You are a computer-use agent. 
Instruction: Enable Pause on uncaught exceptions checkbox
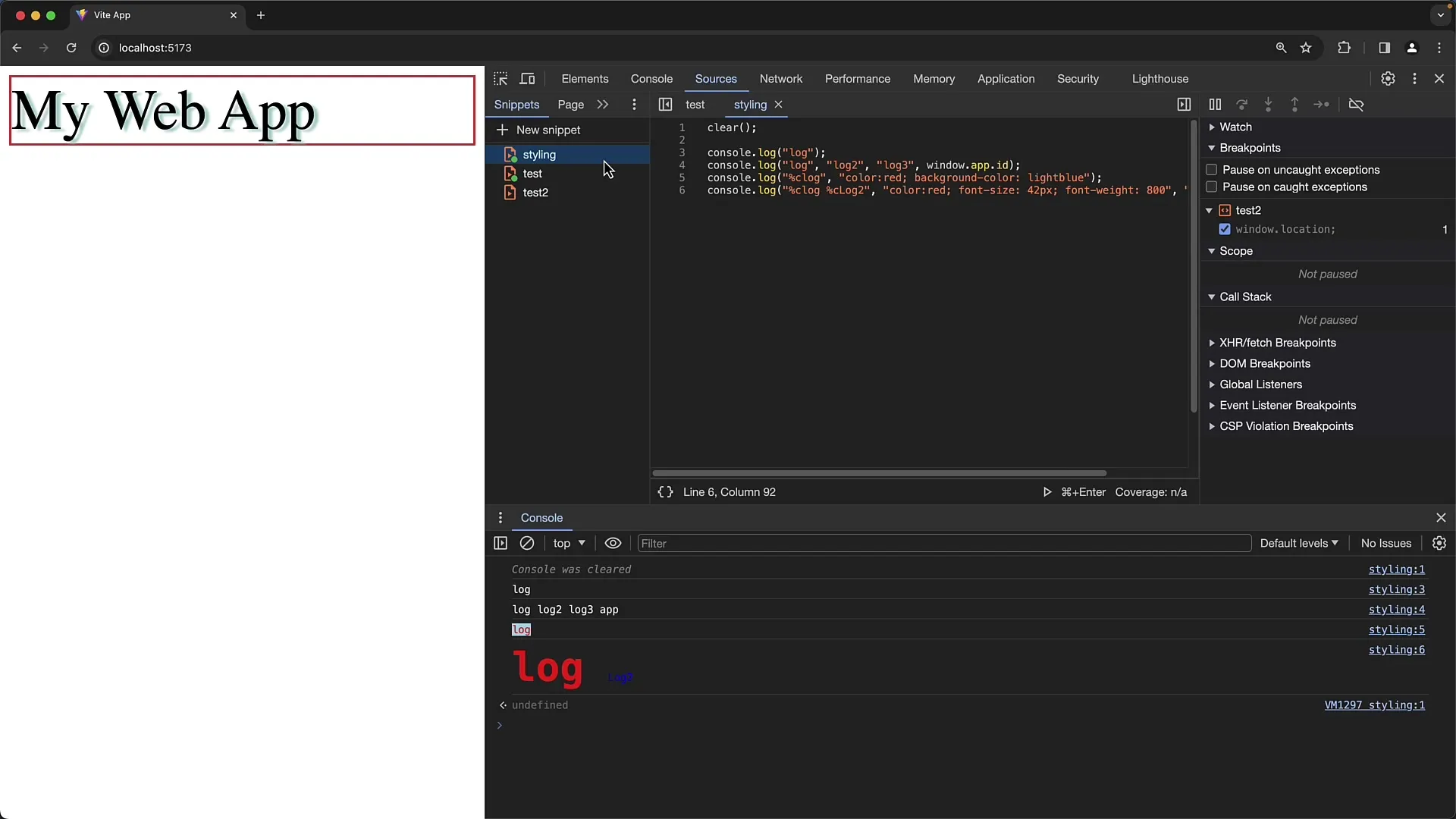click(x=1212, y=169)
